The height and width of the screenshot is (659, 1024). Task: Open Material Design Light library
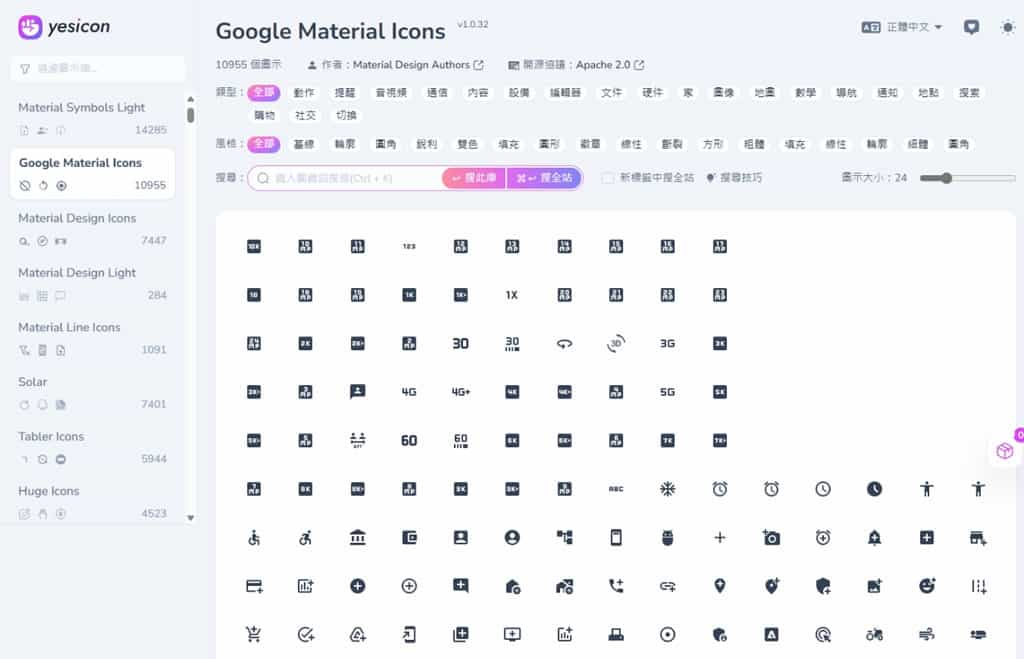click(92, 283)
